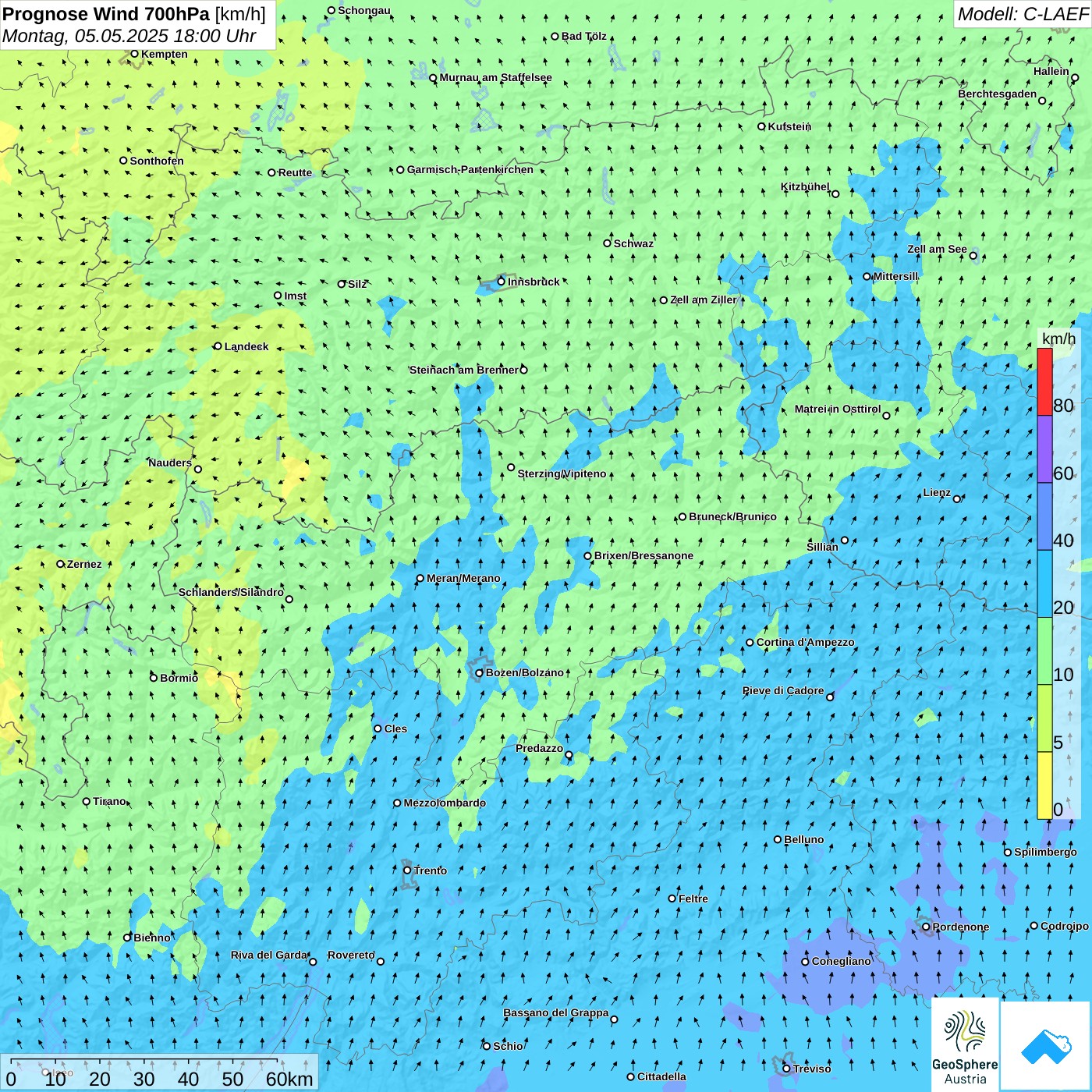This screenshot has height=1092, width=1092.
Task: Click the 'Spilimbergo' label
Action: click(x=1045, y=852)
